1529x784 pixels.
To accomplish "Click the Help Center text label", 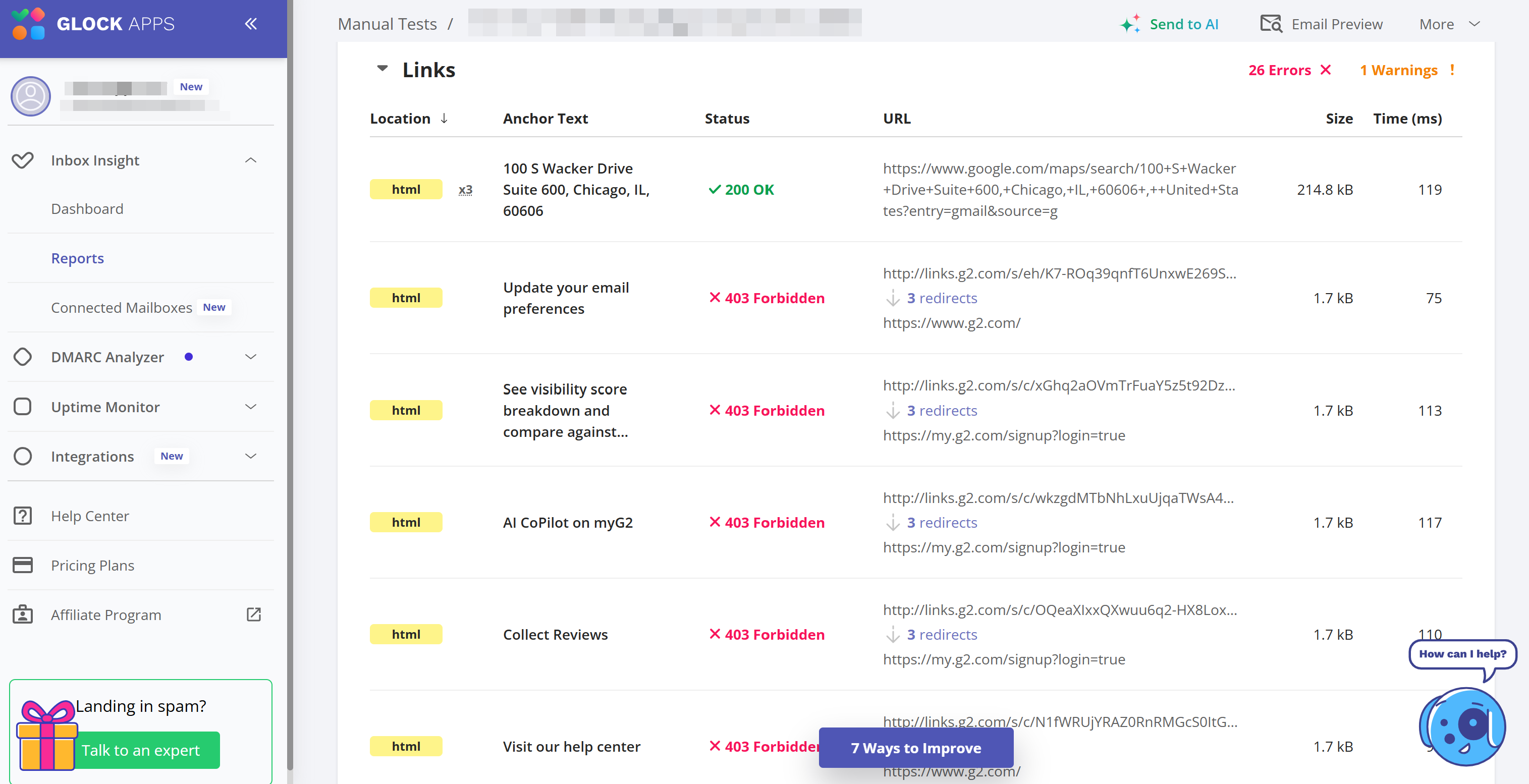I will click(90, 516).
